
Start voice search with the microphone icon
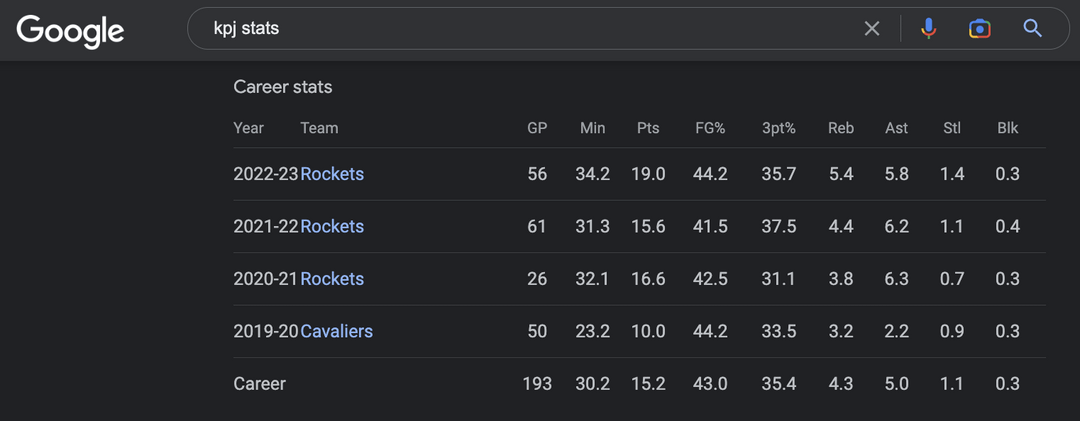point(929,29)
